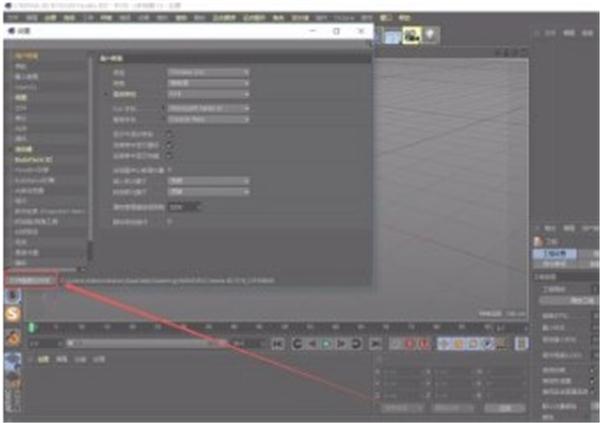Open the language dropdown showing Chinese (cn)
600x423 pixels.
click(x=209, y=72)
